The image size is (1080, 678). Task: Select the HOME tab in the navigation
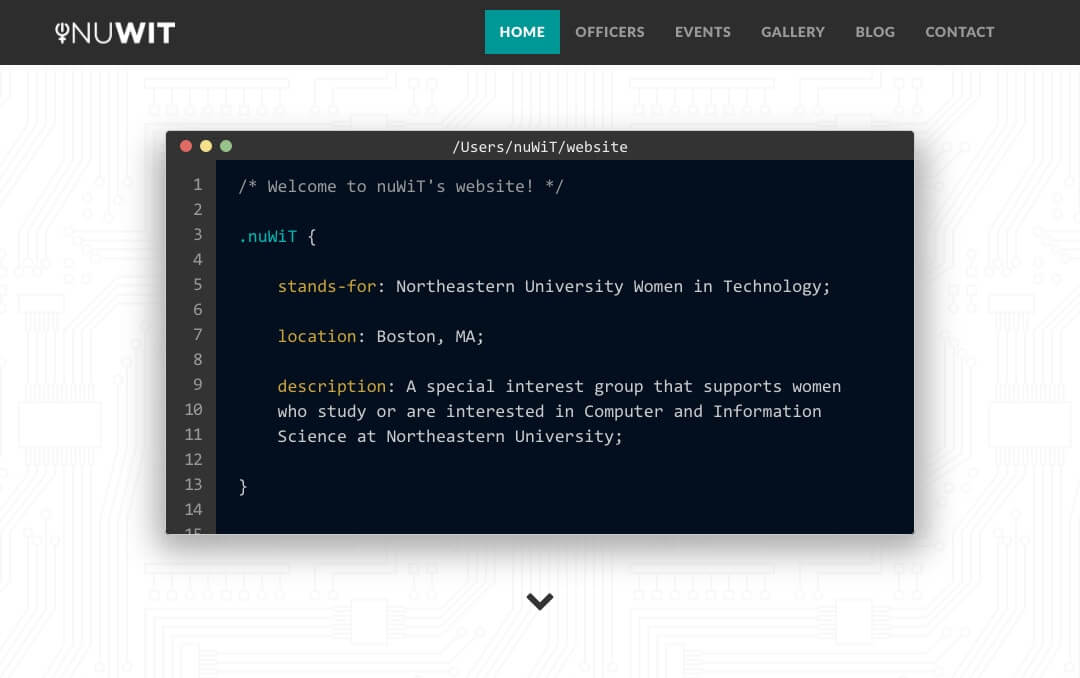(522, 31)
